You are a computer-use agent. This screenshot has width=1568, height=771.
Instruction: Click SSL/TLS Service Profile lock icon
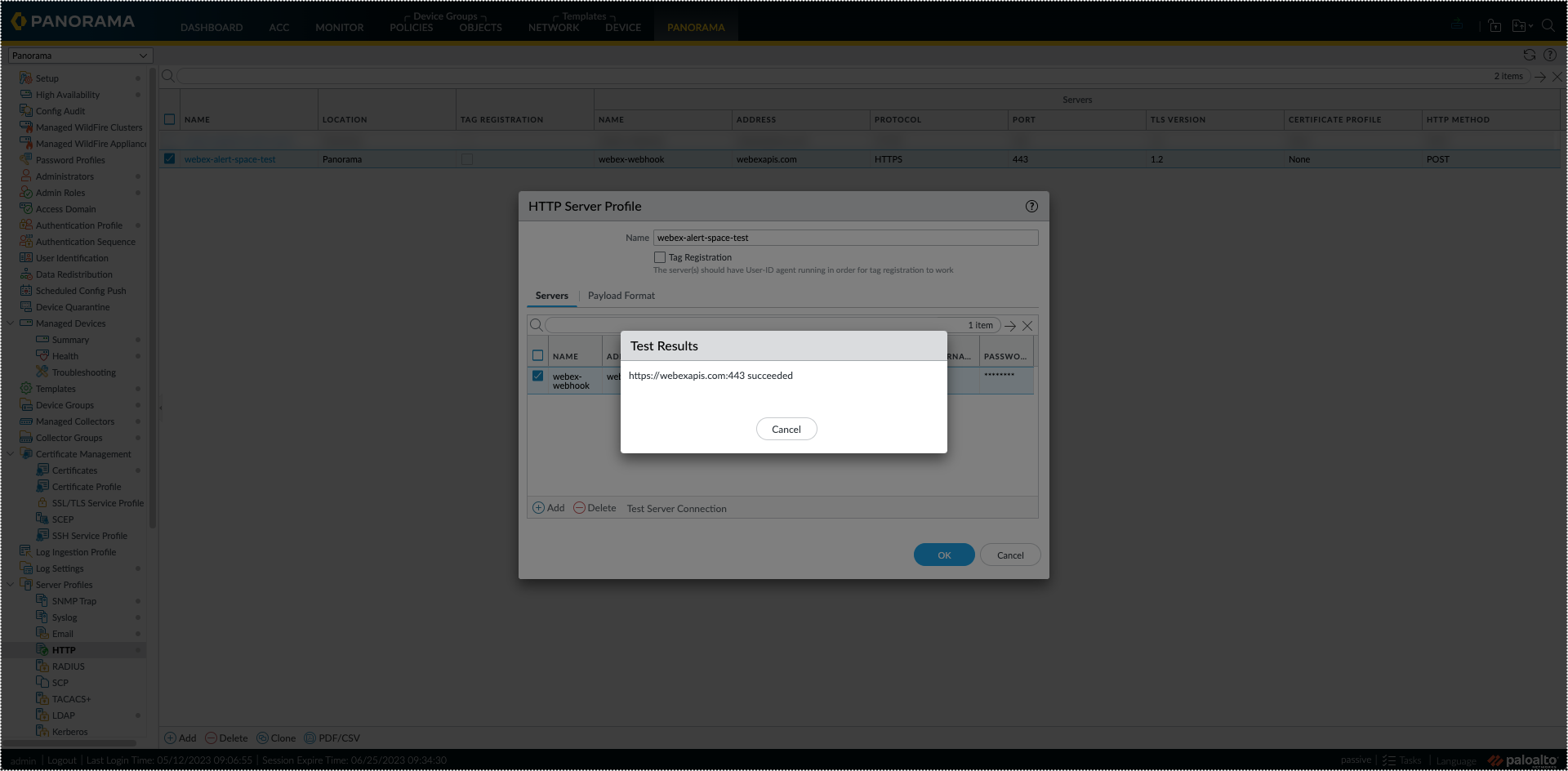[x=42, y=503]
